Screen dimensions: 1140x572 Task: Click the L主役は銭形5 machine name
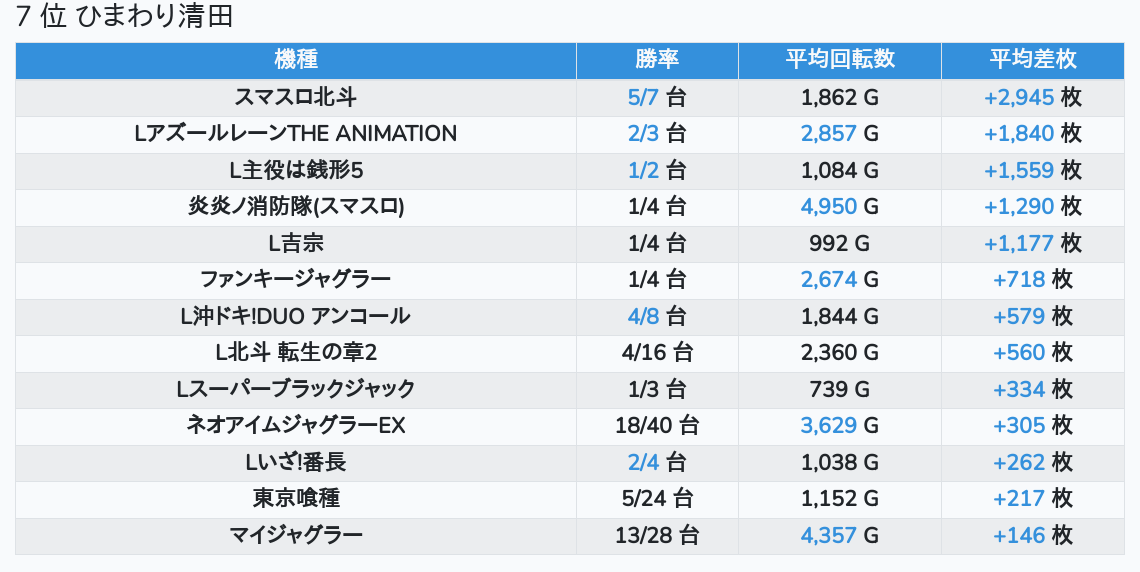pyautogui.click(x=295, y=170)
